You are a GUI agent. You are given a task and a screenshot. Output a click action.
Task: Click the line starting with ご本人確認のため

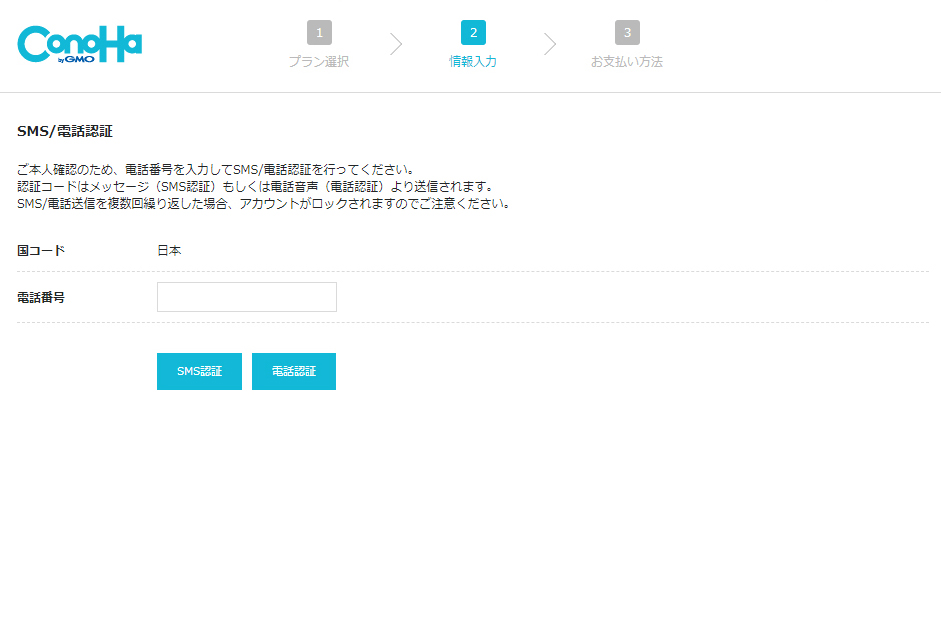pyautogui.click(x=215, y=169)
